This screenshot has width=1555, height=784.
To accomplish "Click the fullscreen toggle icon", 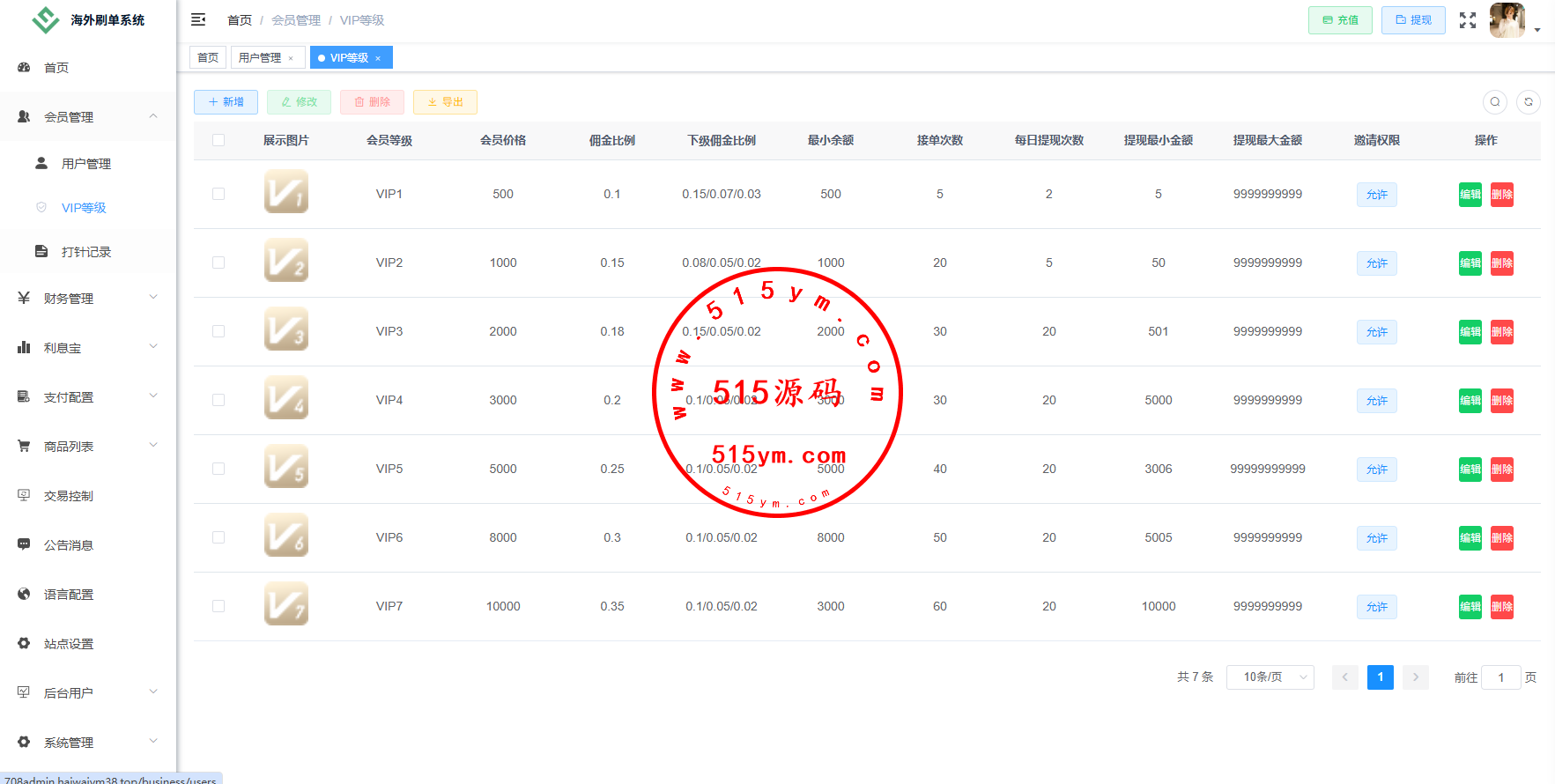I will 1467,20.
